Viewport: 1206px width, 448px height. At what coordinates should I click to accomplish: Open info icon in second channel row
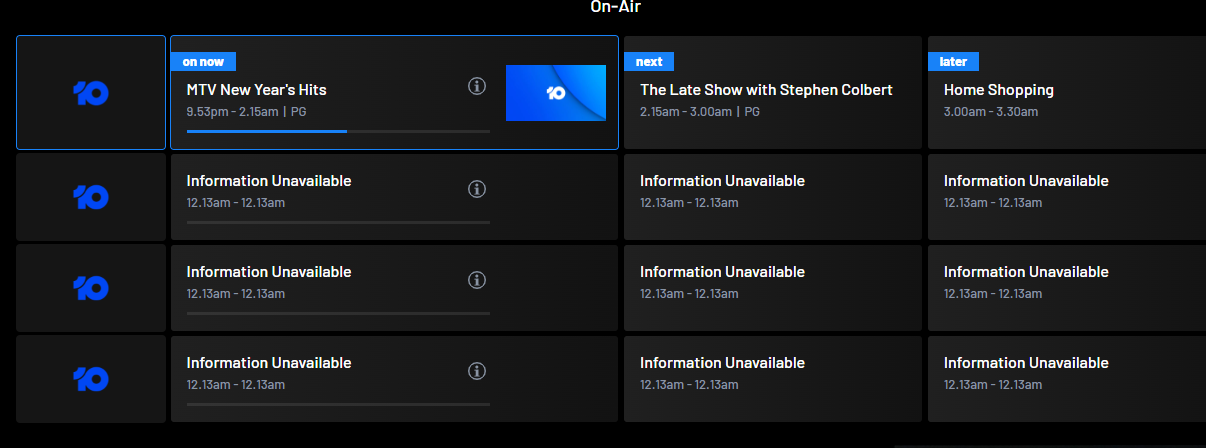[x=477, y=189]
